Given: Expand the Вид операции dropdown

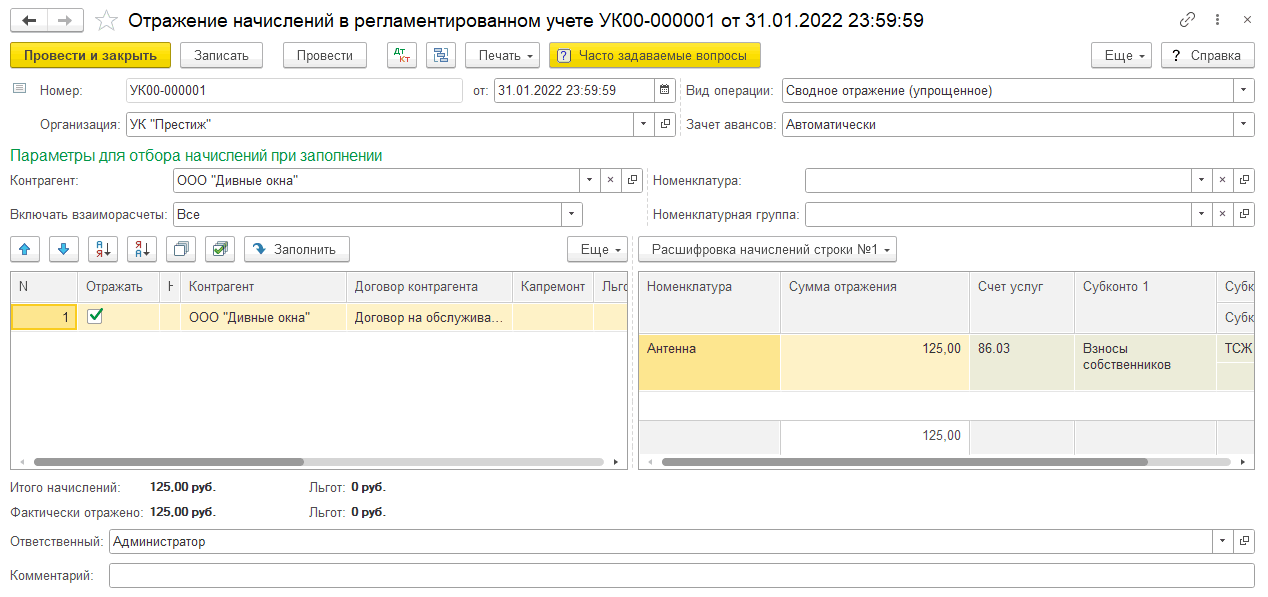Looking at the screenshot, I should click(x=1243, y=90).
